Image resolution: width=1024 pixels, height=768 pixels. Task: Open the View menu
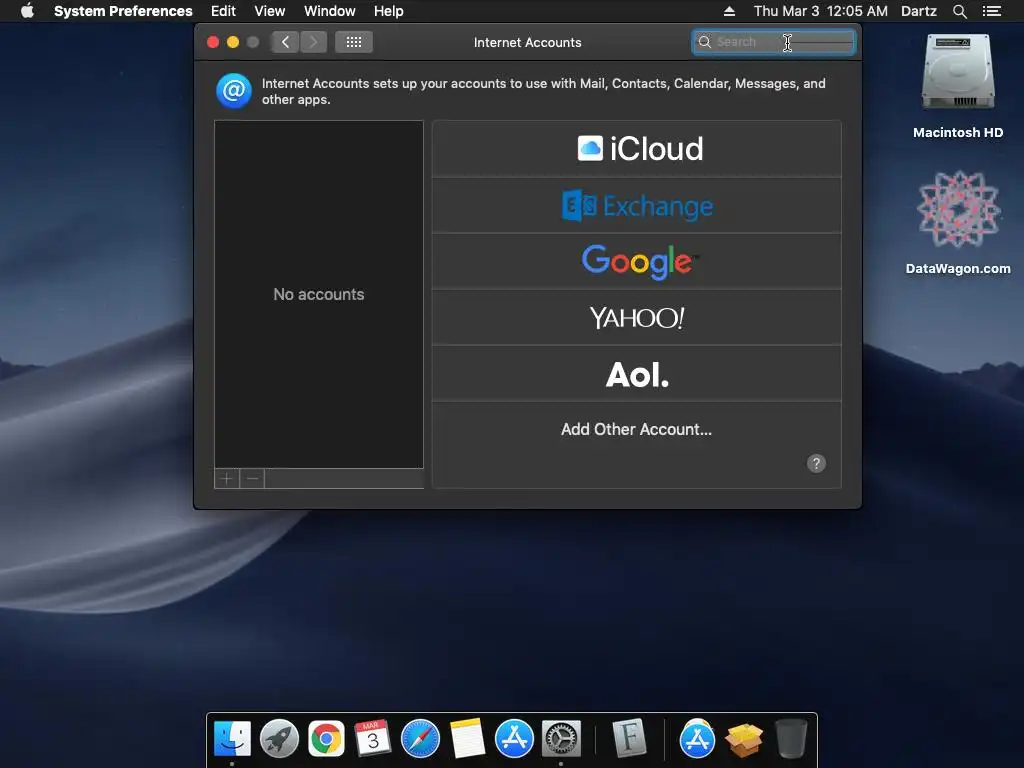[x=270, y=11]
